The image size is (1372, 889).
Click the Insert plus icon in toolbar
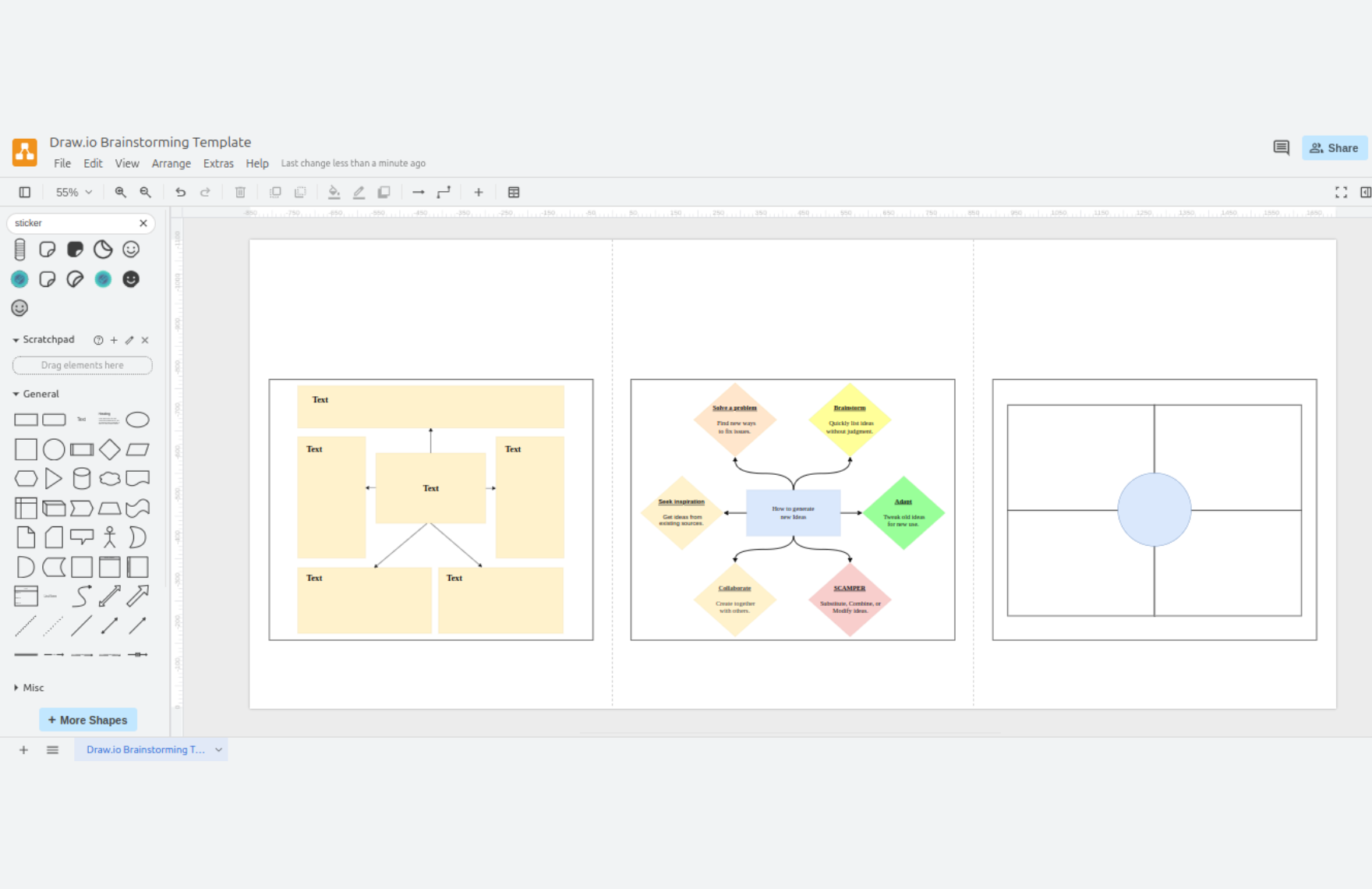coord(479,192)
